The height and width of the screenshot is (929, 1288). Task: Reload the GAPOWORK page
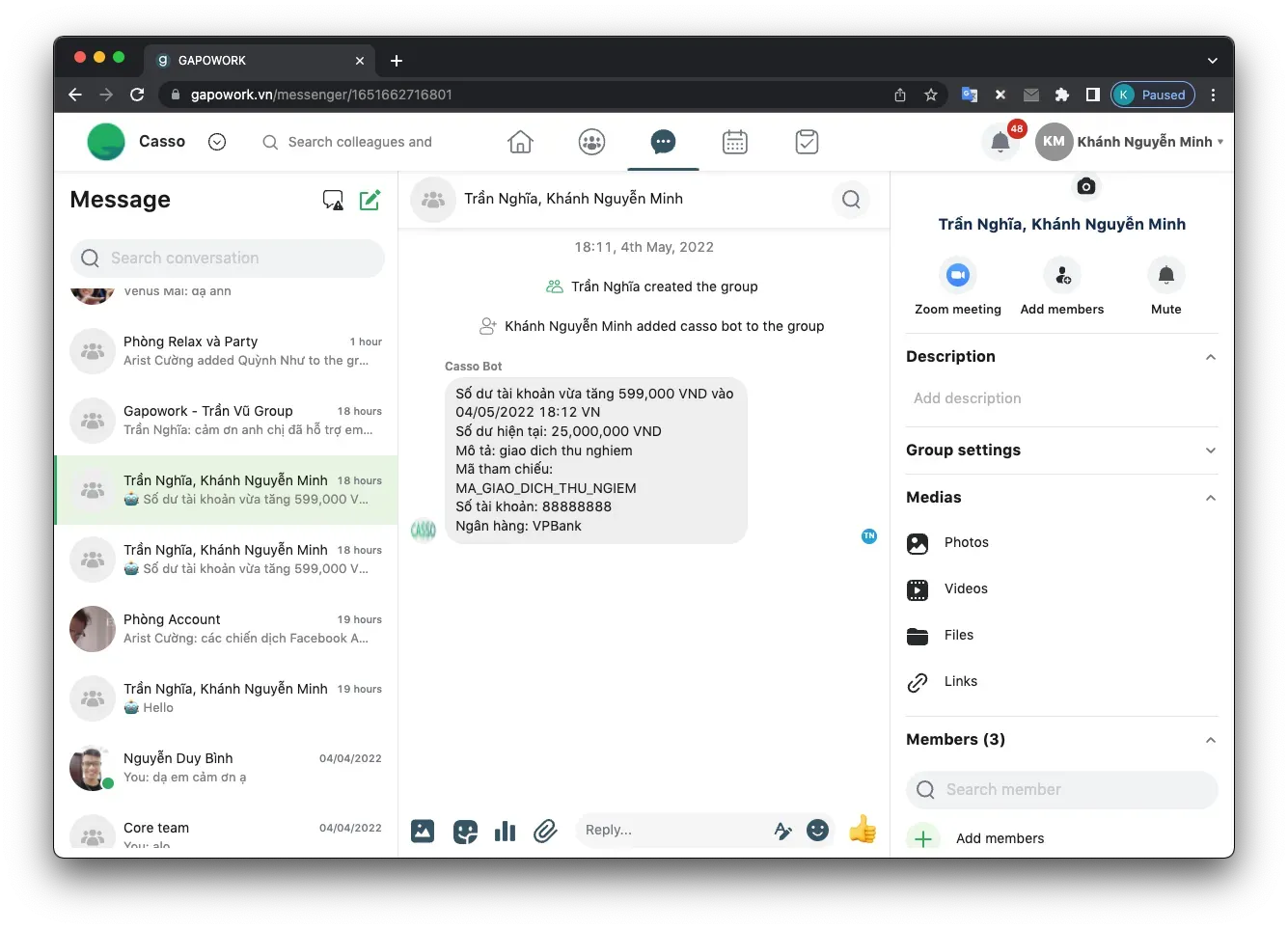tap(137, 95)
